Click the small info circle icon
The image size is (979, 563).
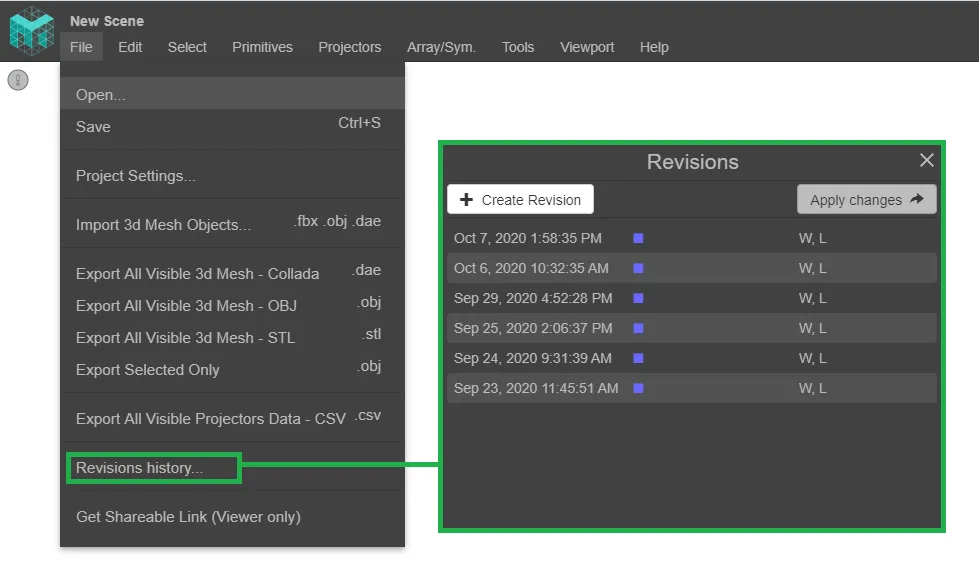pyautogui.click(x=18, y=80)
